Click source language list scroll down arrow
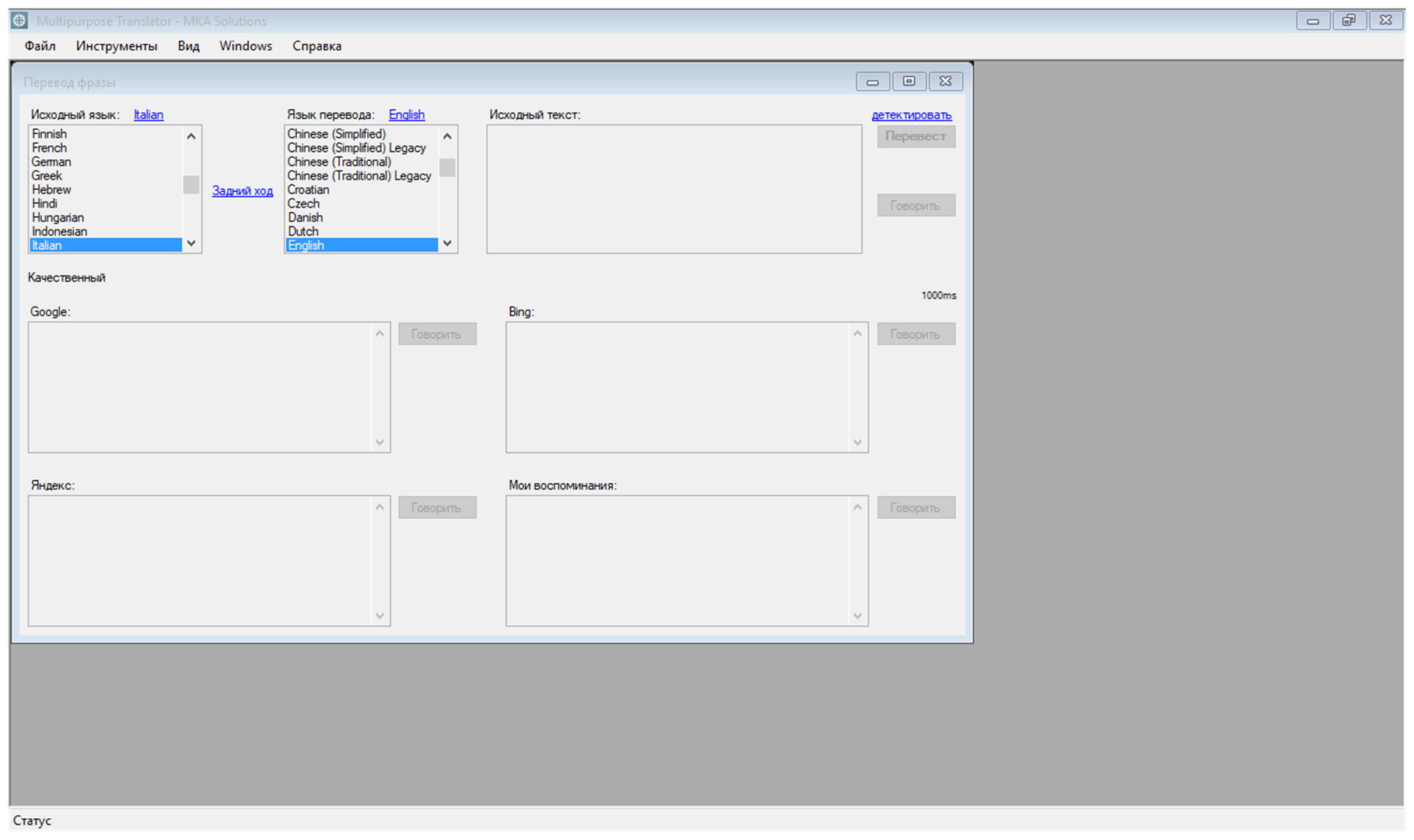This screenshot has height=840, width=1414. [191, 243]
